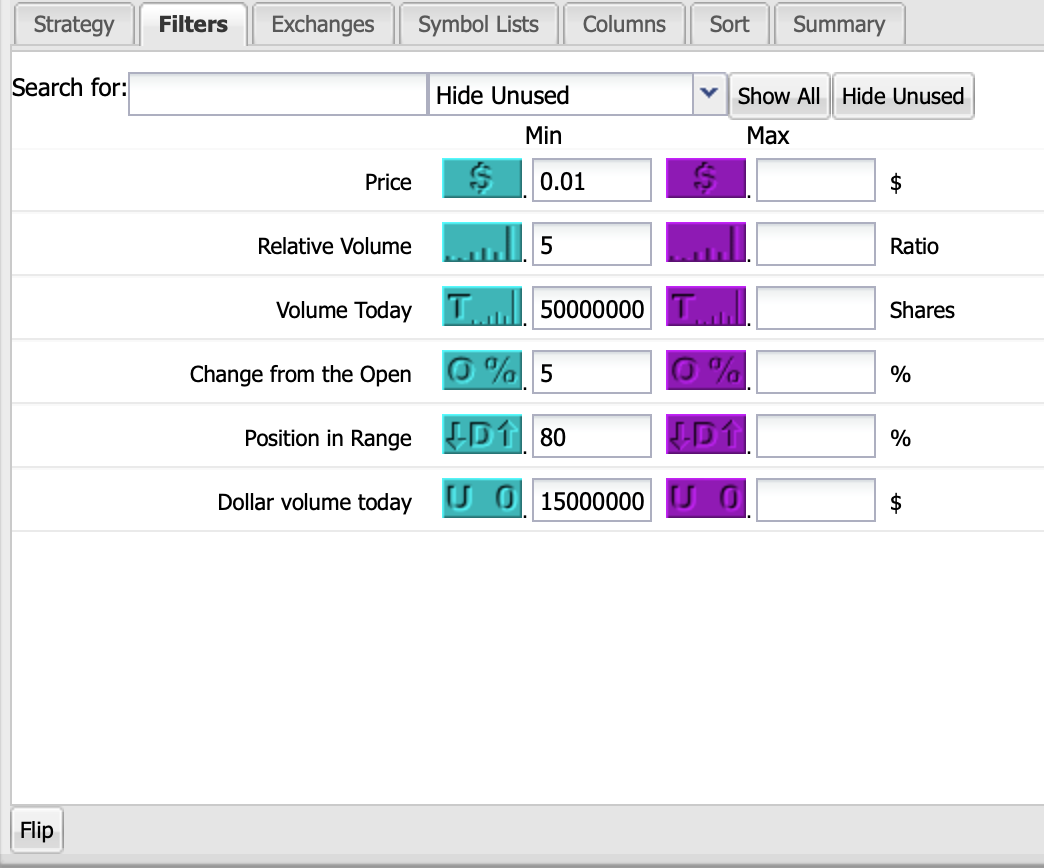Image resolution: width=1044 pixels, height=868 pixels.
Task: Click the Price min field containing 0.01
Action: 591,182
